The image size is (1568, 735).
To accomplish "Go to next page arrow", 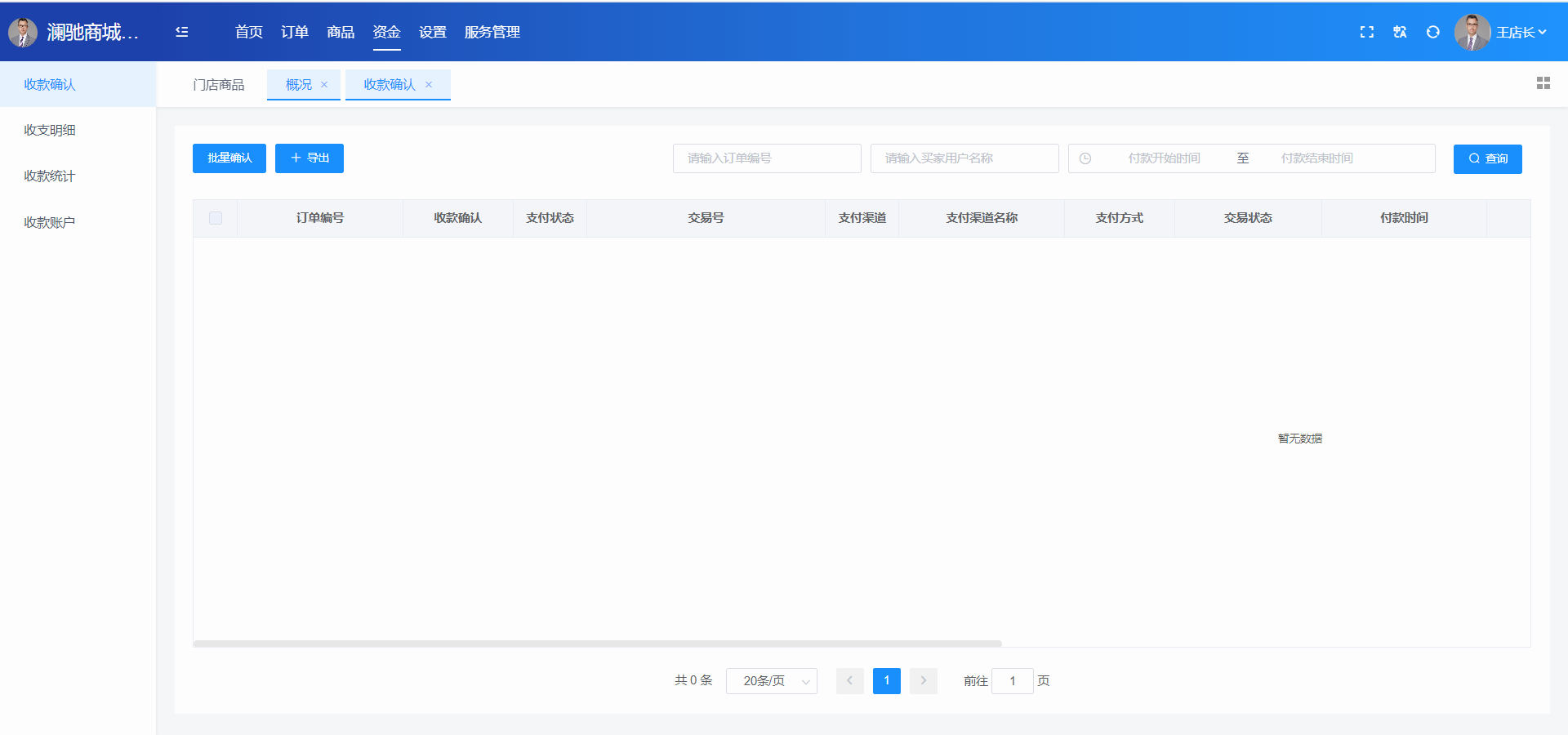I will point(924,680).
